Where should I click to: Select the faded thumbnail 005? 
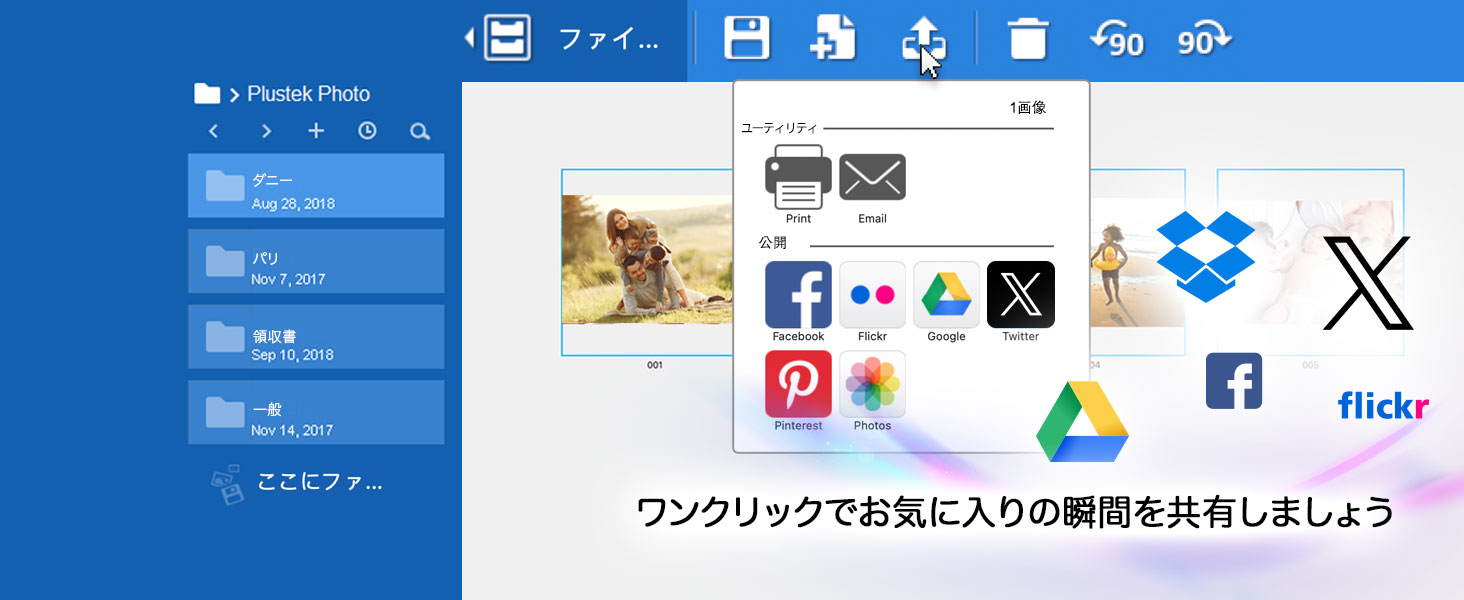coord(1310,262)
